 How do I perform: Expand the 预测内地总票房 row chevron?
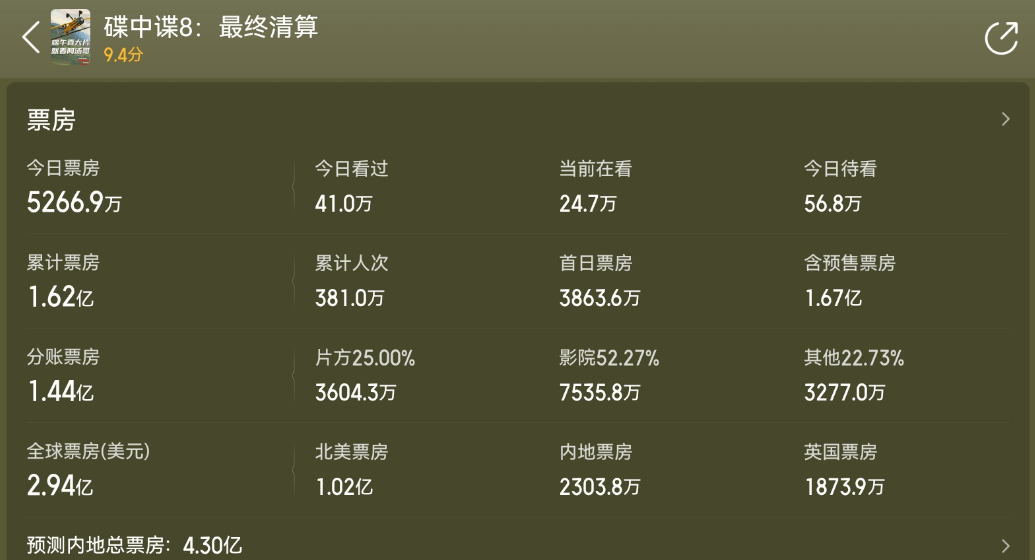tap(1005, 545)
